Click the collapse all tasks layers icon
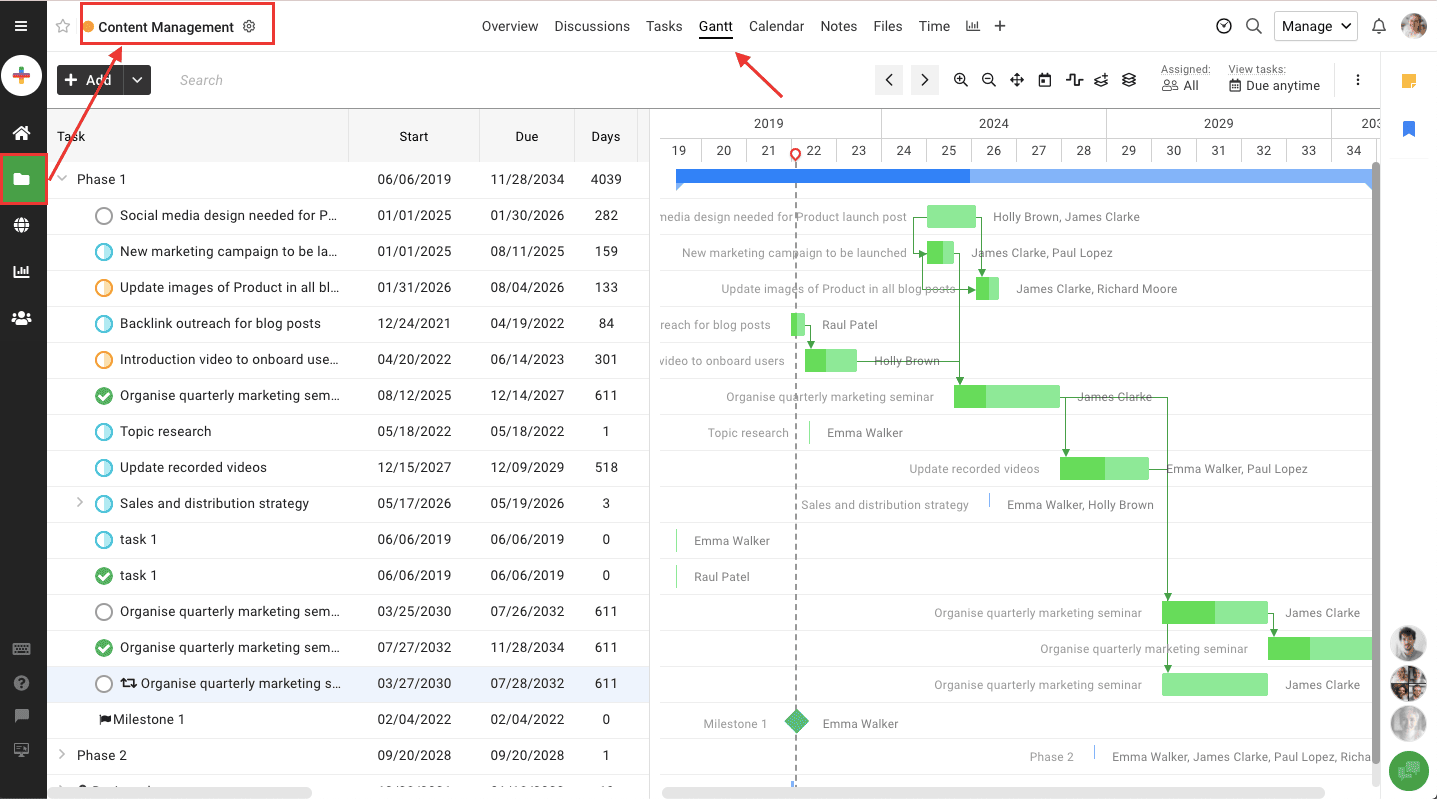Viewport: 1437px width, 799px height. tap(1129, 80)
